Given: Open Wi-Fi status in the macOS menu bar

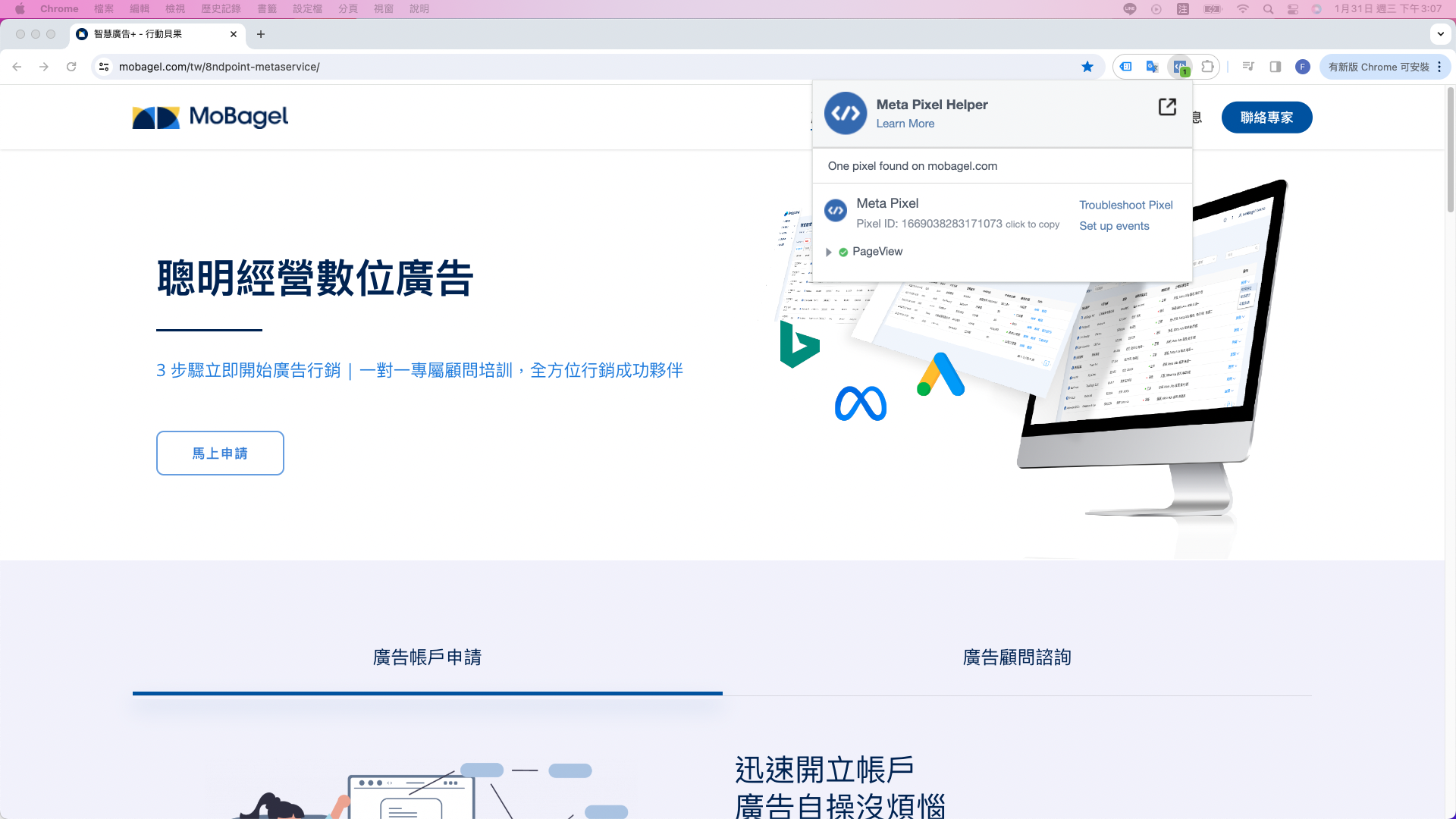Looking at the screenshot, I should [x=1242, y=9].
